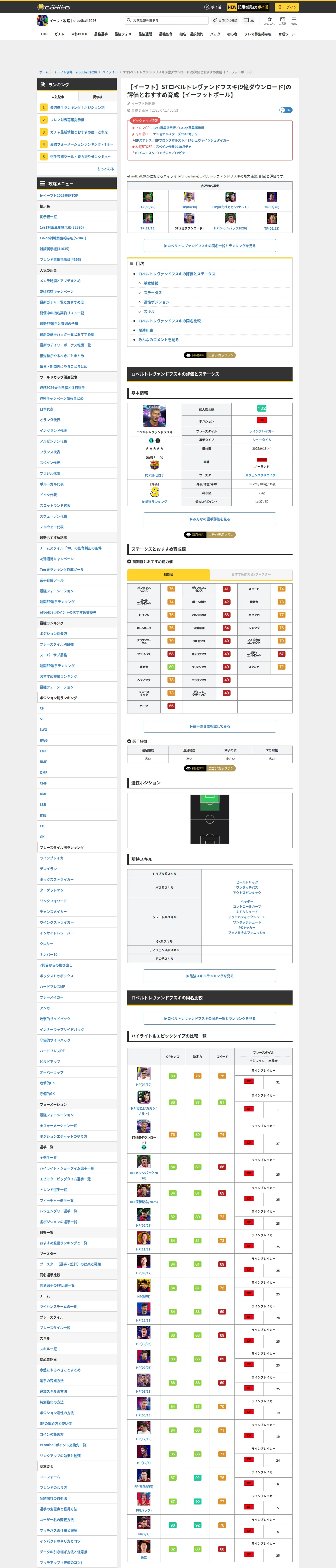Click the Lewandowski portrait in 基本情報
Viewport: 336px width, 1568px height.
(x=154, y=416)
